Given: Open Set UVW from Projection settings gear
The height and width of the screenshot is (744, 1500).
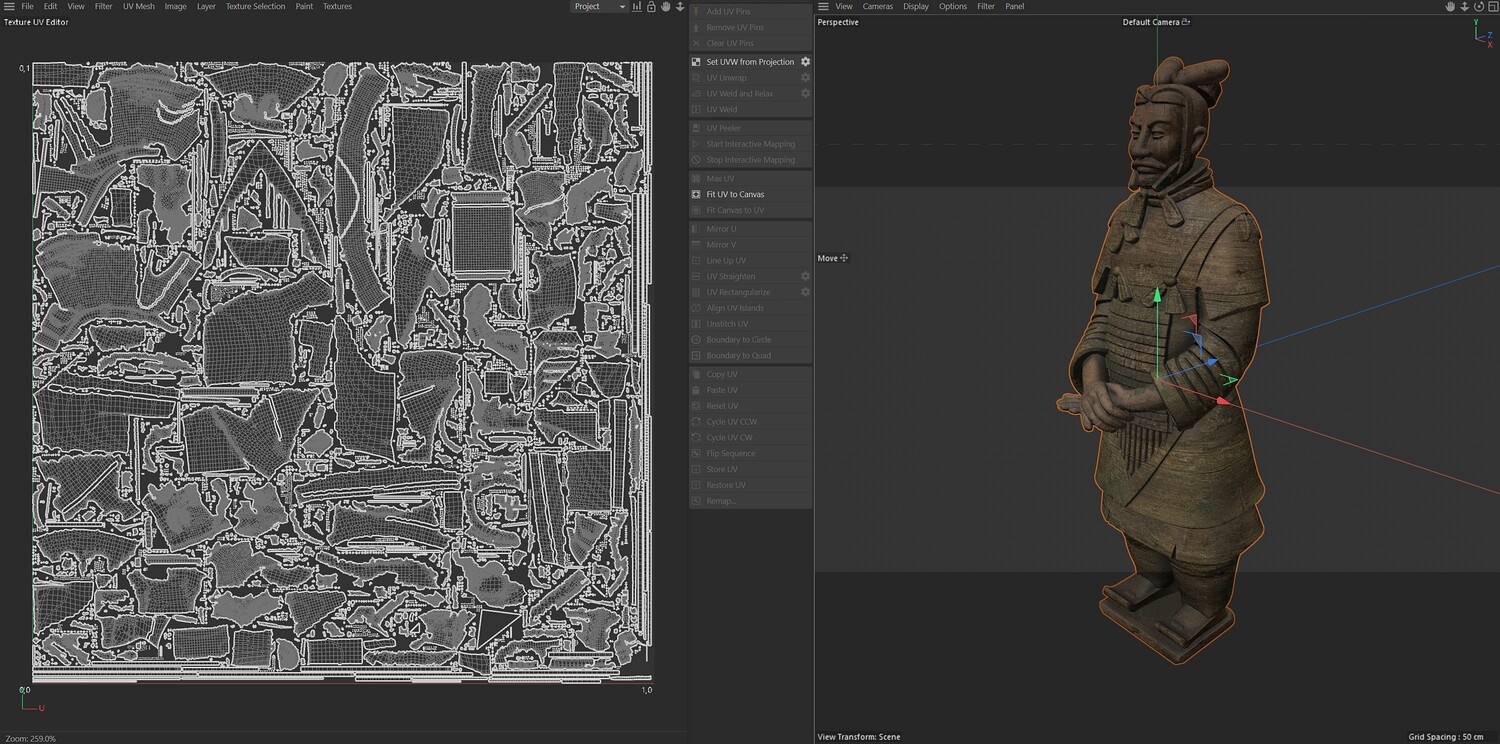Looking at the screenshot, I should coord(805,62).
